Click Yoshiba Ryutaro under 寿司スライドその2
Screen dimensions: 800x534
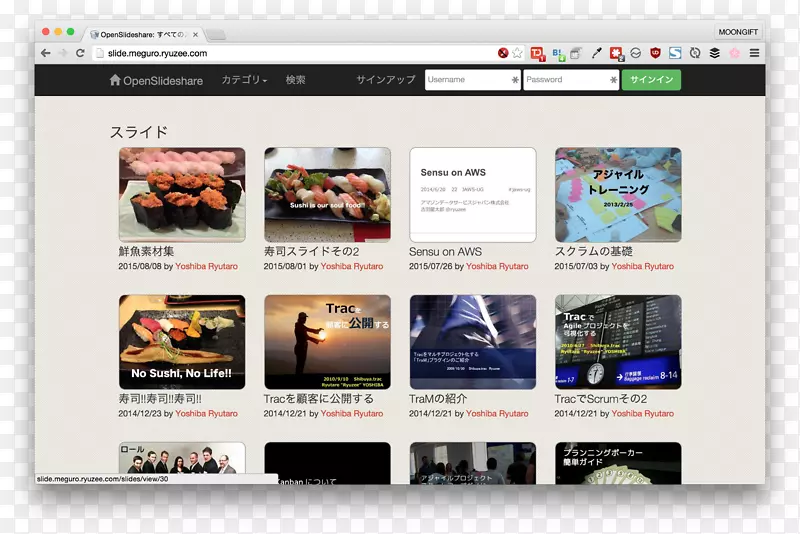352,266
